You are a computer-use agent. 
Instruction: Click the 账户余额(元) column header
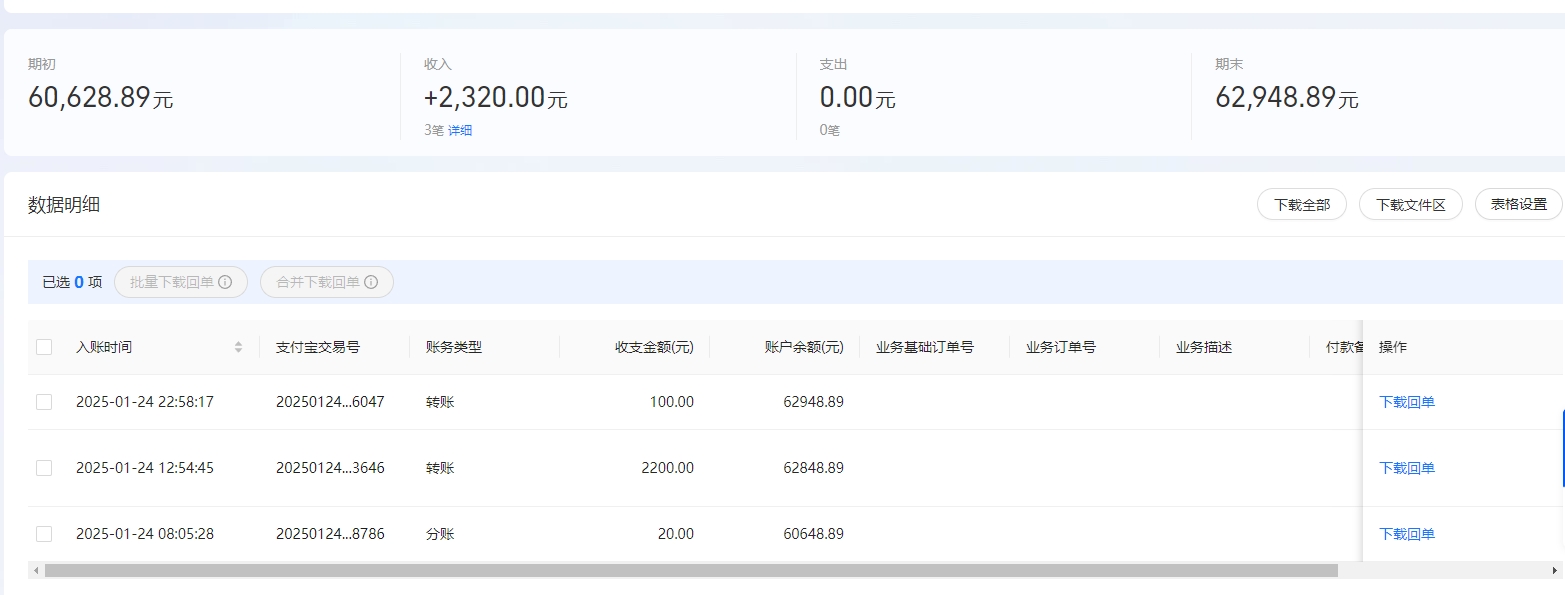click(x=804, y=347)
